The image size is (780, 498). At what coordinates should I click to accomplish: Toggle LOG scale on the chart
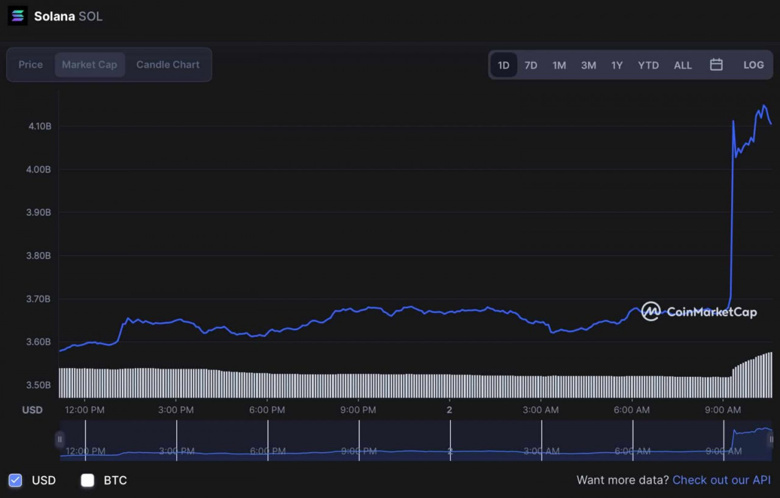coord(753,65)
